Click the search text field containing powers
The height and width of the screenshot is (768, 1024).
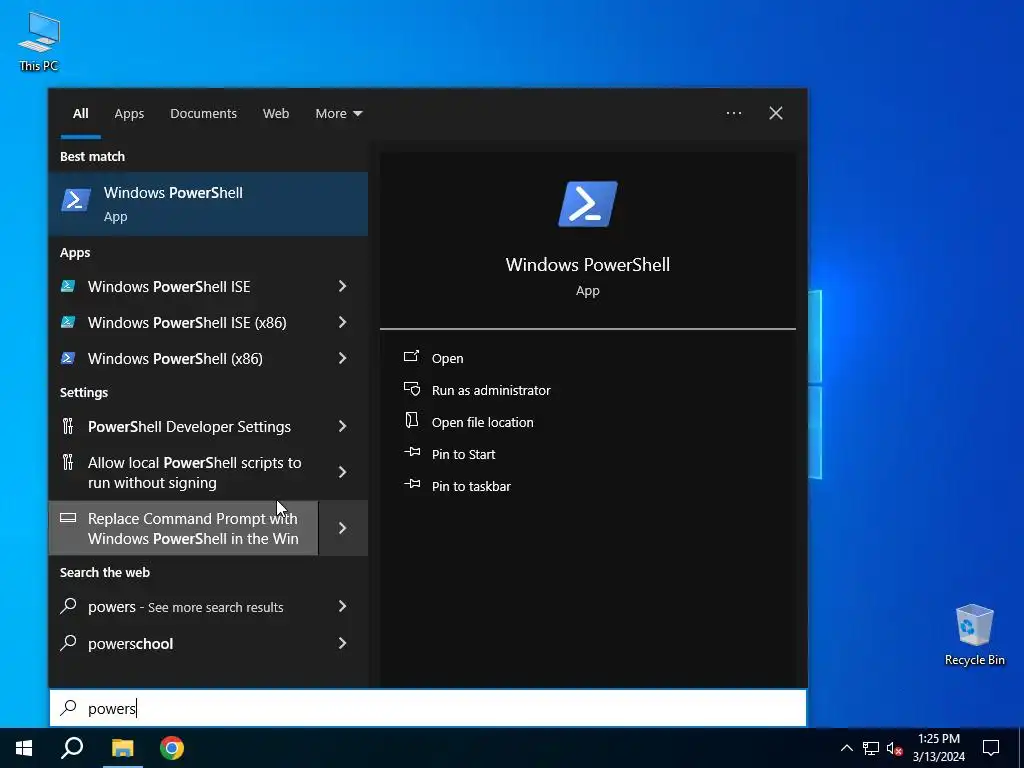428,708
